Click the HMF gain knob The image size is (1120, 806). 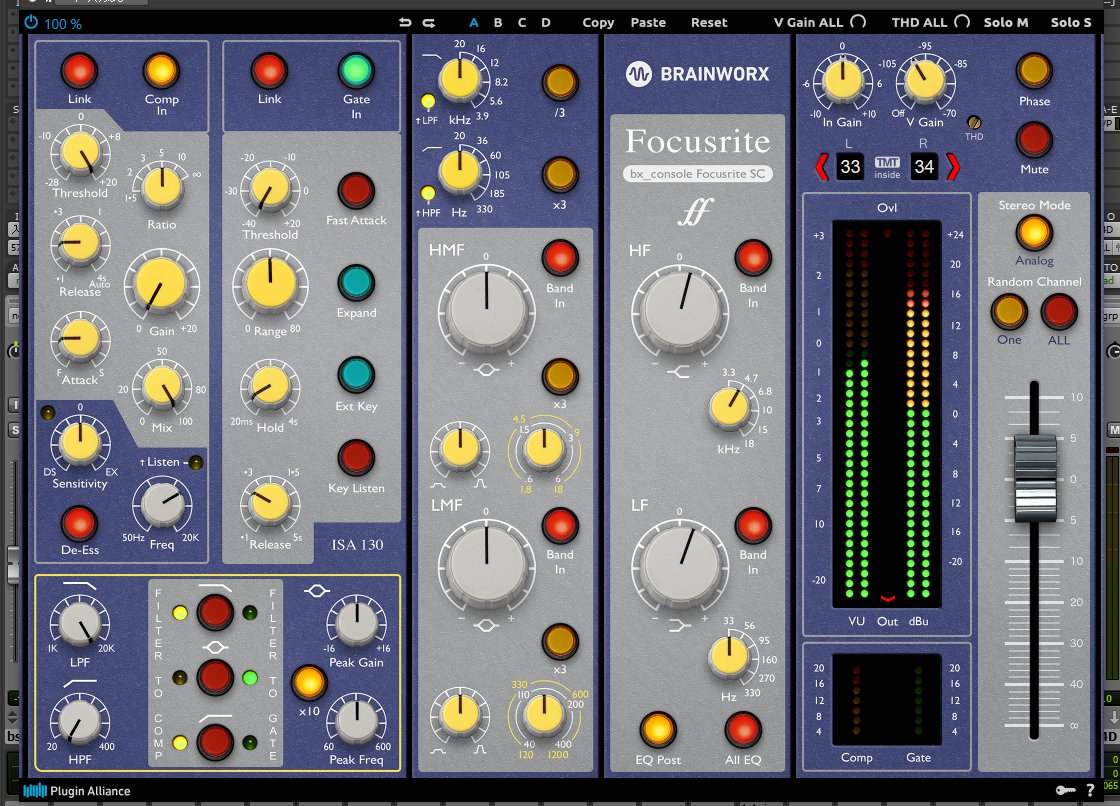pos(486,310)
